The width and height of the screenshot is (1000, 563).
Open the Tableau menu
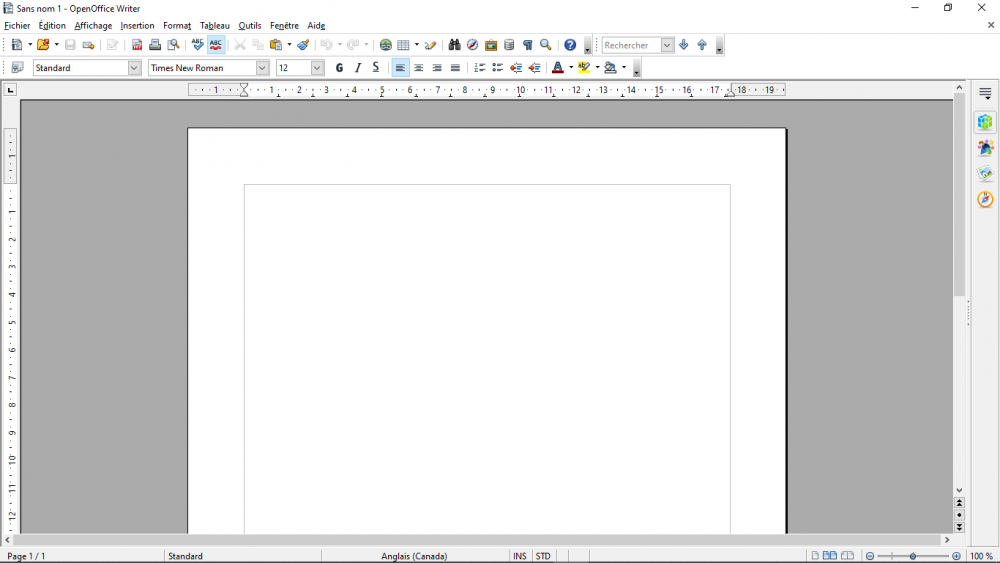[214, 25]
